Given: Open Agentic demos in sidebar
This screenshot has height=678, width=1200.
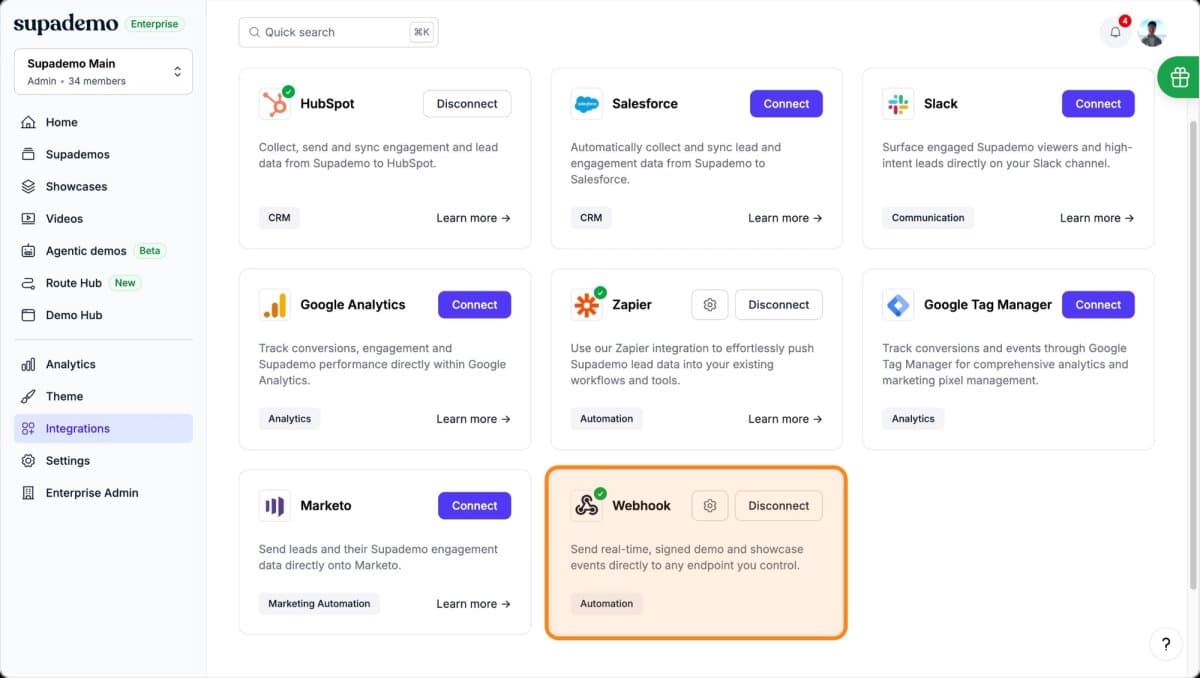Looking at the screenshot, I should 104,251.
